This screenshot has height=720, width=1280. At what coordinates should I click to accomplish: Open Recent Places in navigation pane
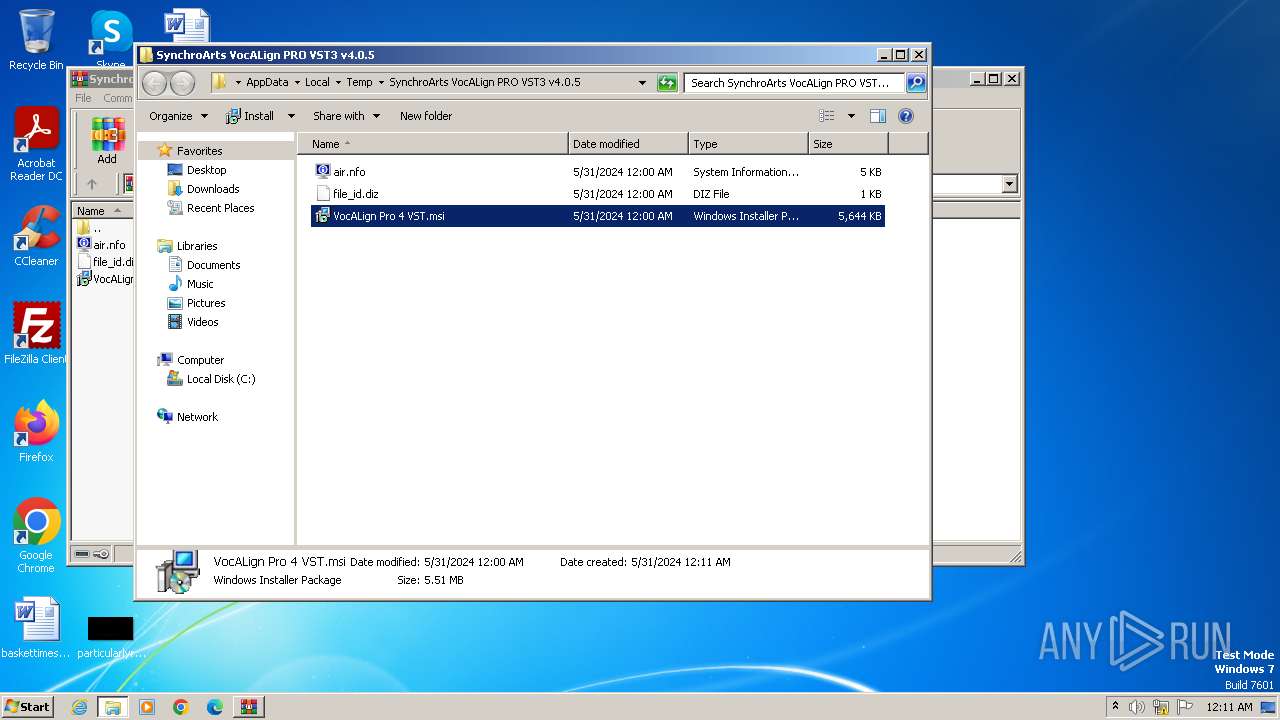click(220, 208)
